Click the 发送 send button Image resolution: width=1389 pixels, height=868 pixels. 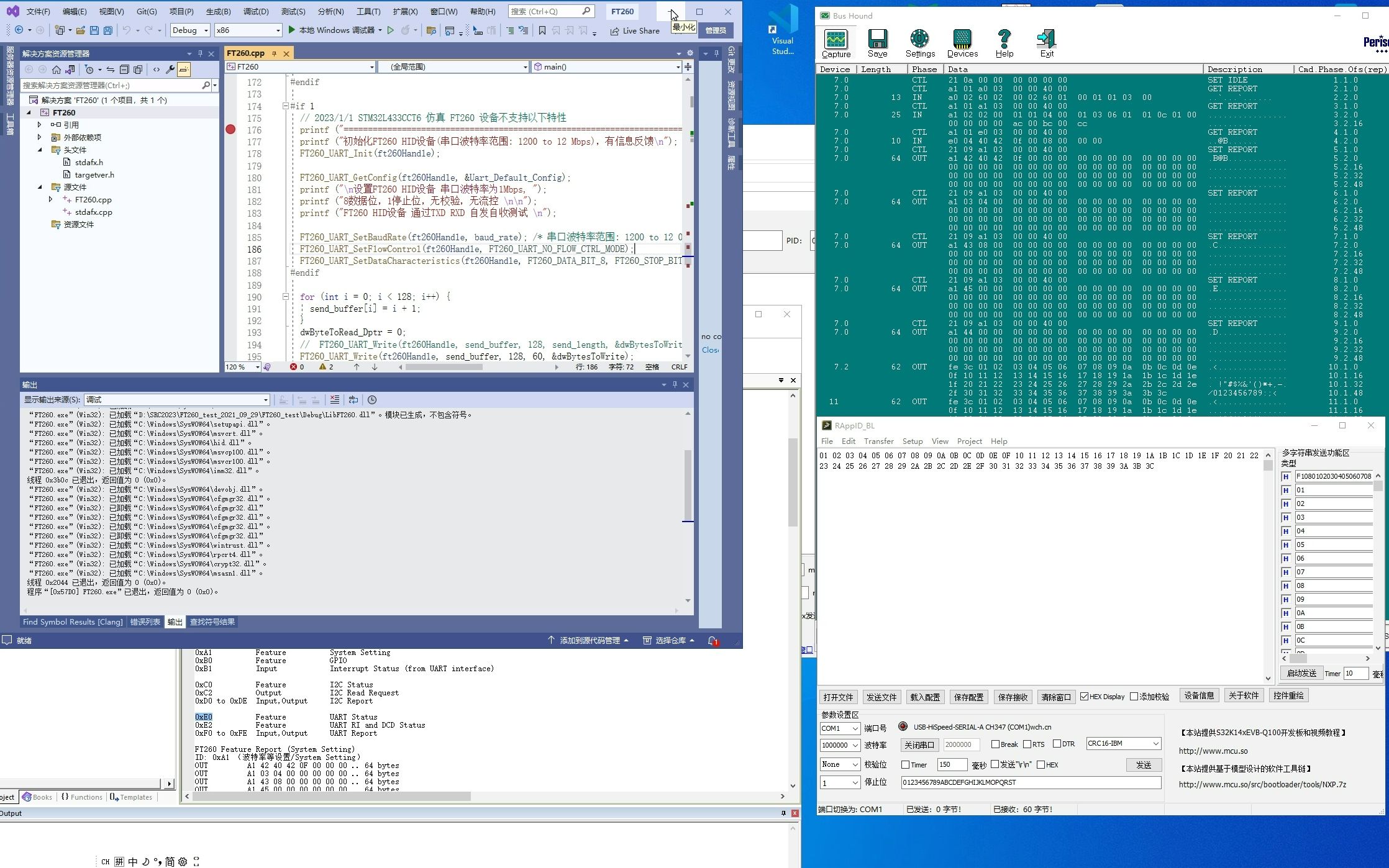point(1144,764)
